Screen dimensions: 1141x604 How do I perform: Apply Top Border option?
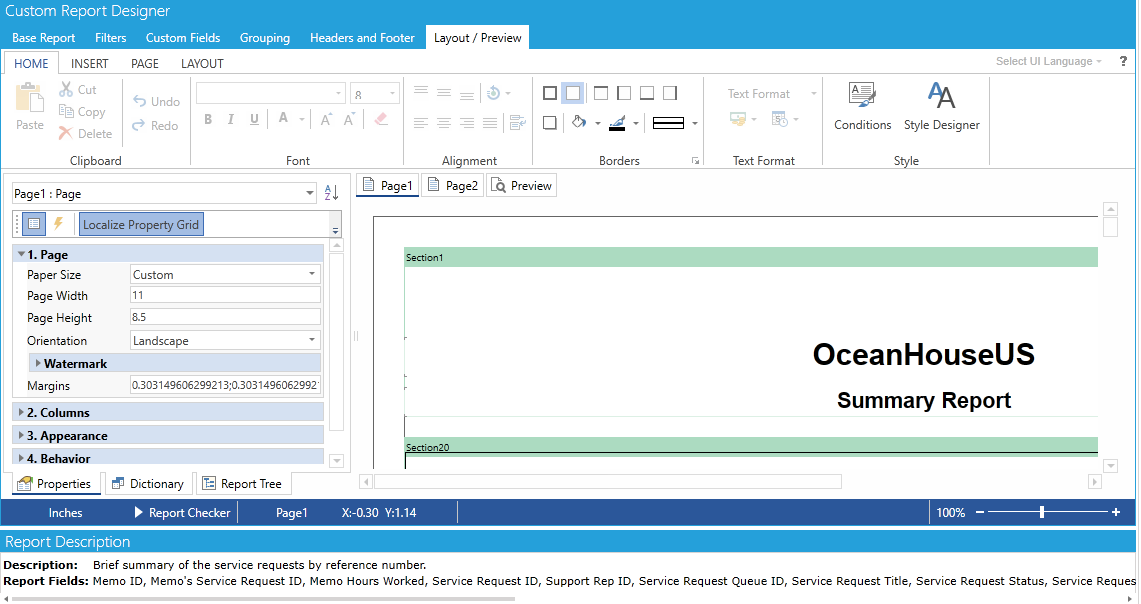pos(600,92)
